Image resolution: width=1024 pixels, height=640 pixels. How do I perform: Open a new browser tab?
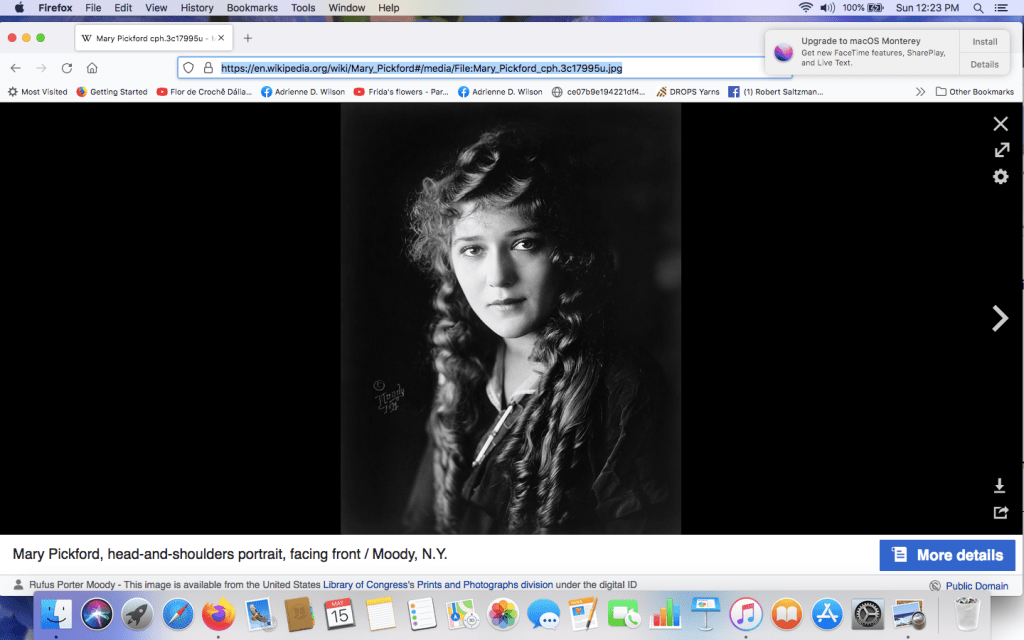[248, 38]
